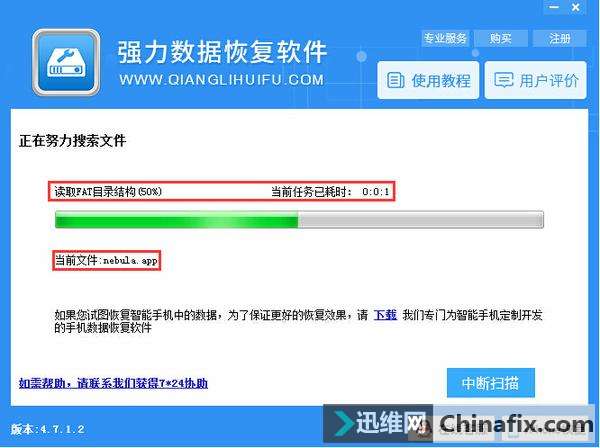Open the 7*24 help contact link
Image resolution: width=600 pixels, height=448 pixels.
(x=113, y=383)
